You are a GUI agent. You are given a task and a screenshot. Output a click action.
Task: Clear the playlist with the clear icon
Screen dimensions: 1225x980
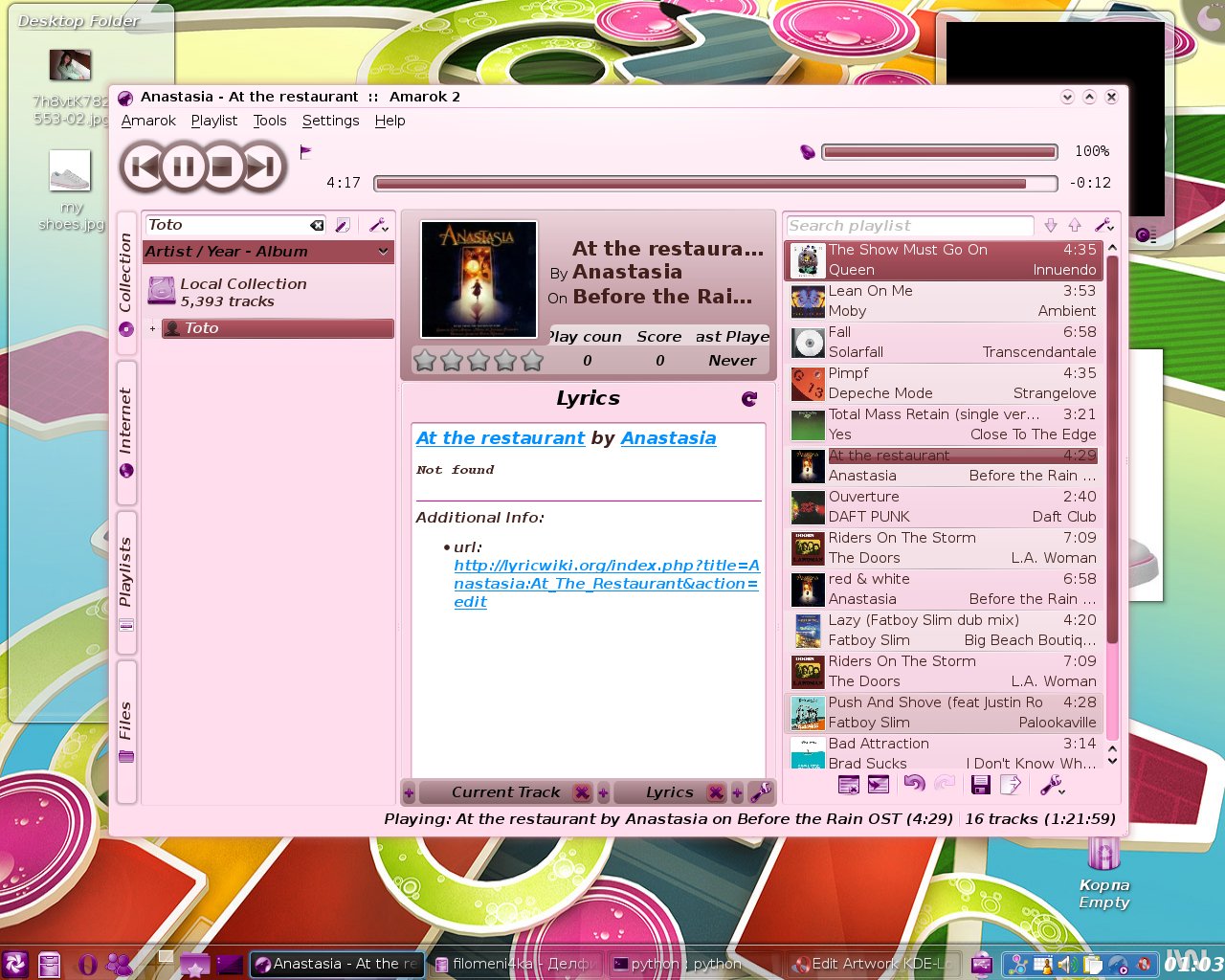[848, 785]
